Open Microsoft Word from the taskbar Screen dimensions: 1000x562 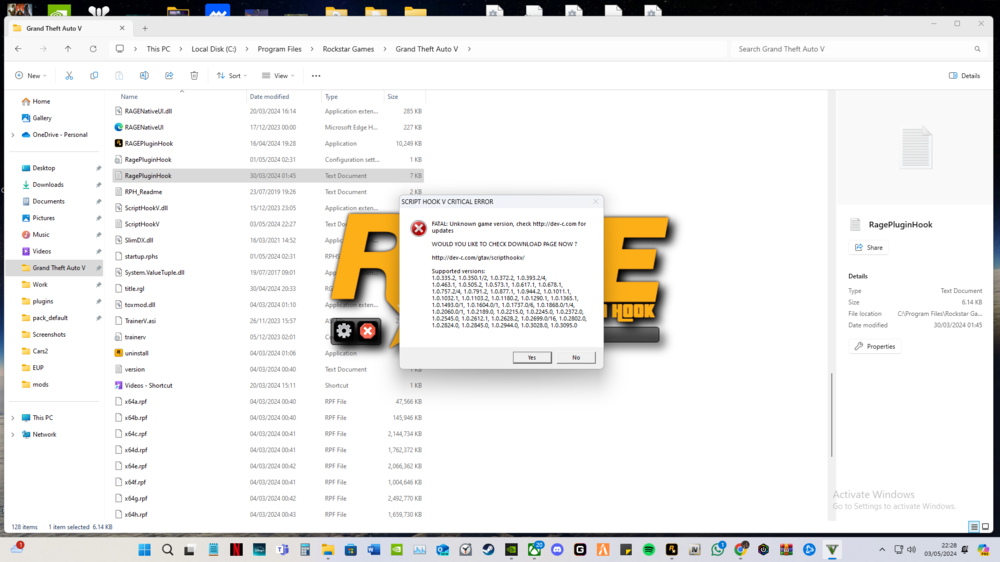click(x=374, y=549)
